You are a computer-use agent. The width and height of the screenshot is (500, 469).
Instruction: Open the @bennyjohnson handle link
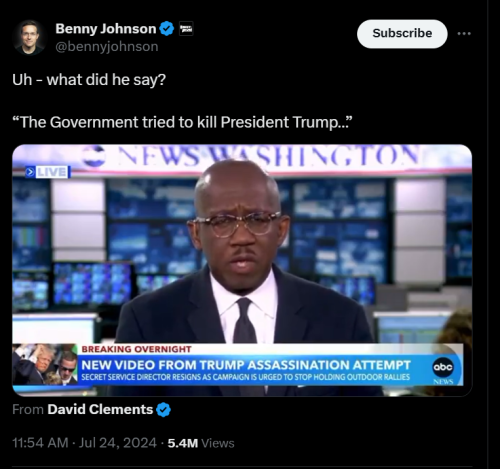107,47
